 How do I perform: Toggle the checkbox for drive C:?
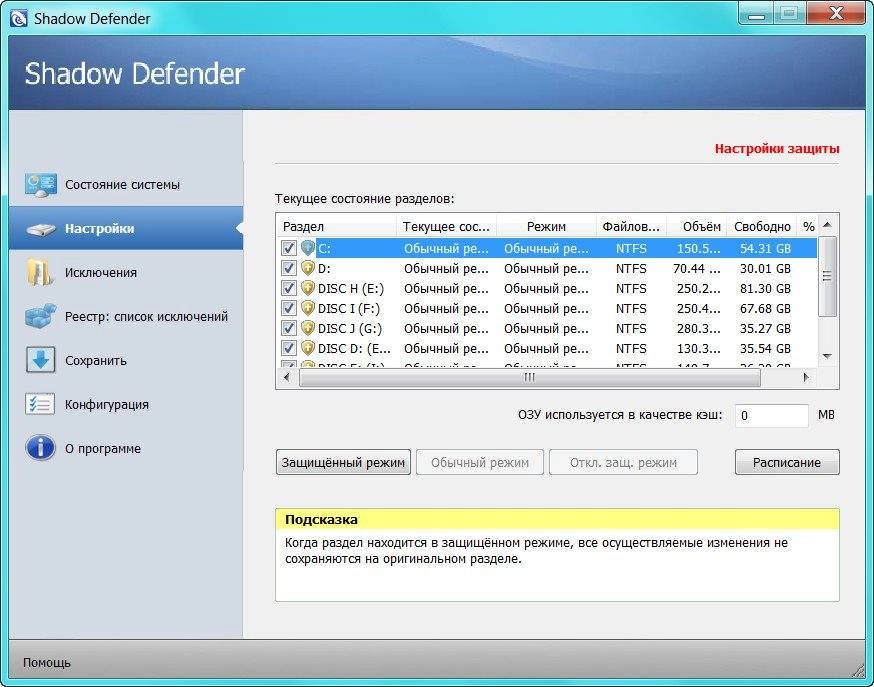point(288,248)
